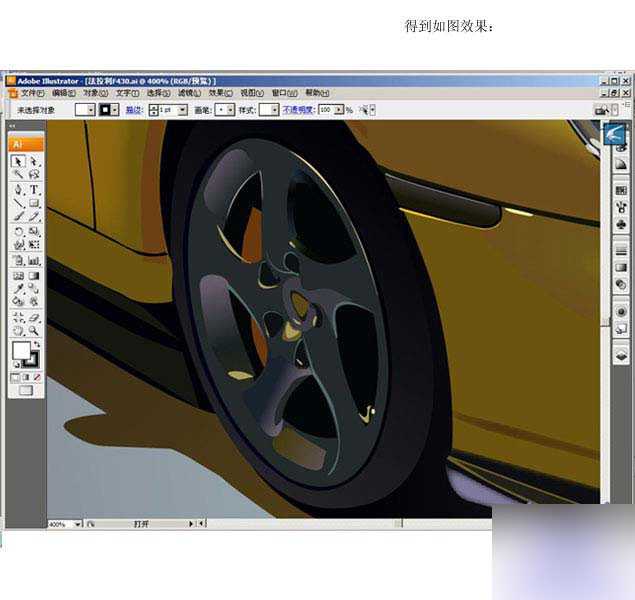This screenshot has width=635, height=600.
Task: Open the 对象(O) menu
Action: 96,94
